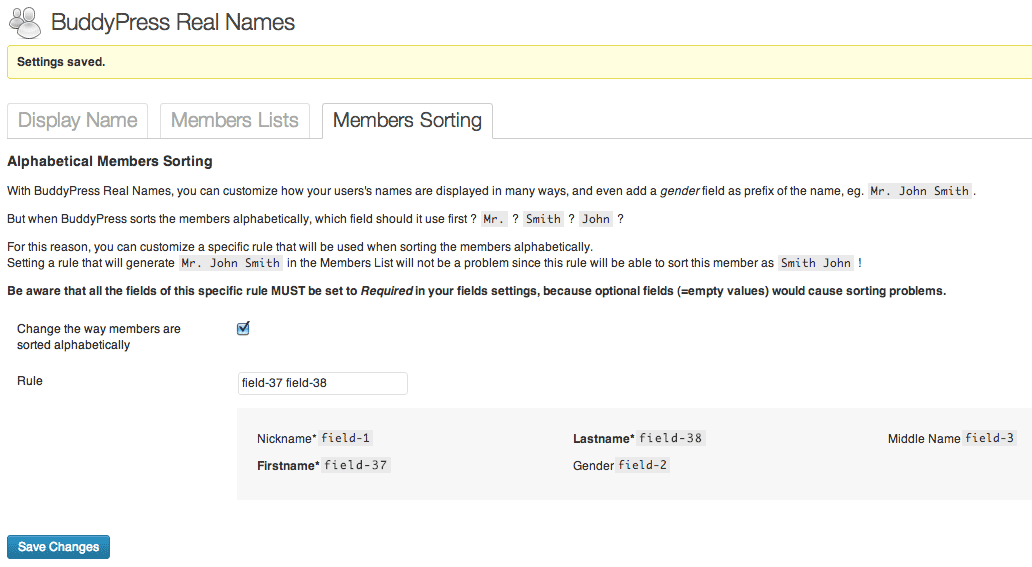Viewport: 1032px width, 567px height.
Task: Click the 'Change the way members are sorted' label
Action: click(98, 337)
